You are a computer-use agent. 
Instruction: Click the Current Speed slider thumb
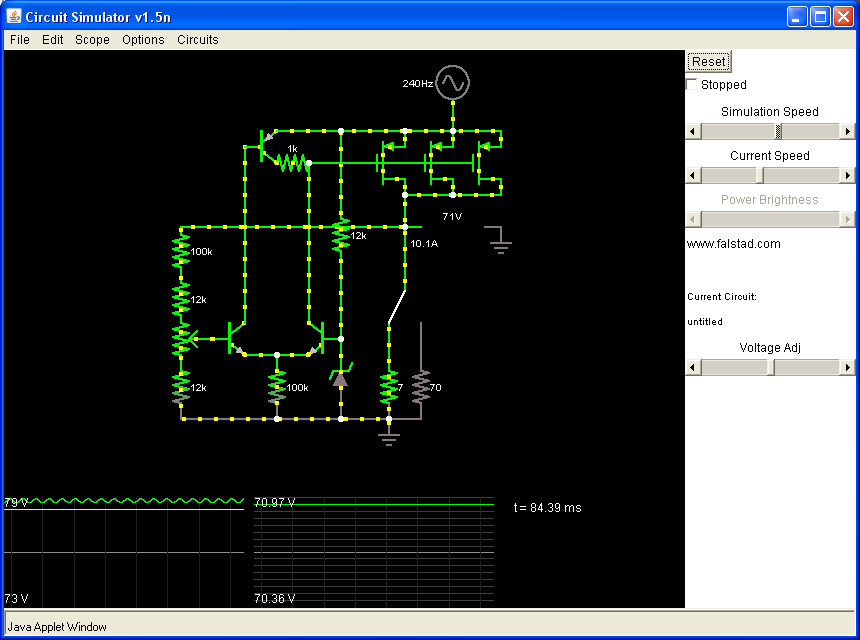coord(760,175)
